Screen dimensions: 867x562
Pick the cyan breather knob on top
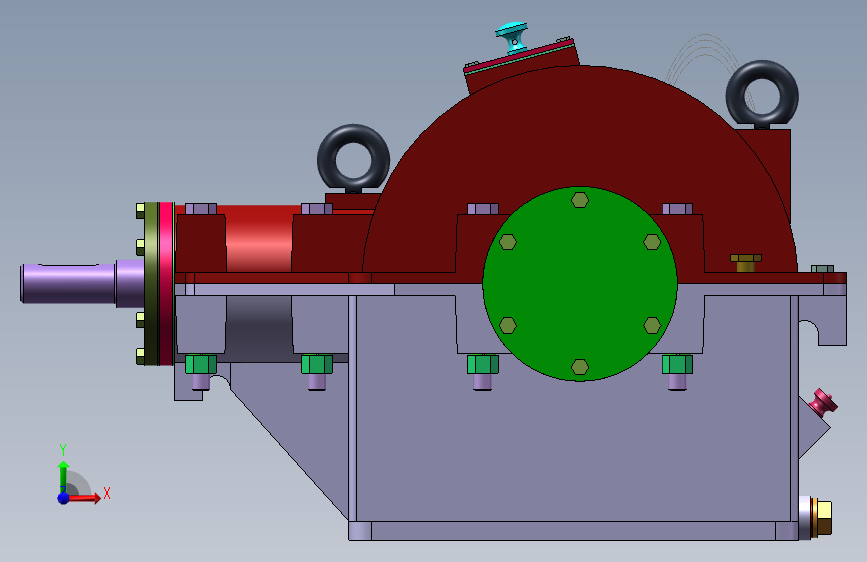513,37
